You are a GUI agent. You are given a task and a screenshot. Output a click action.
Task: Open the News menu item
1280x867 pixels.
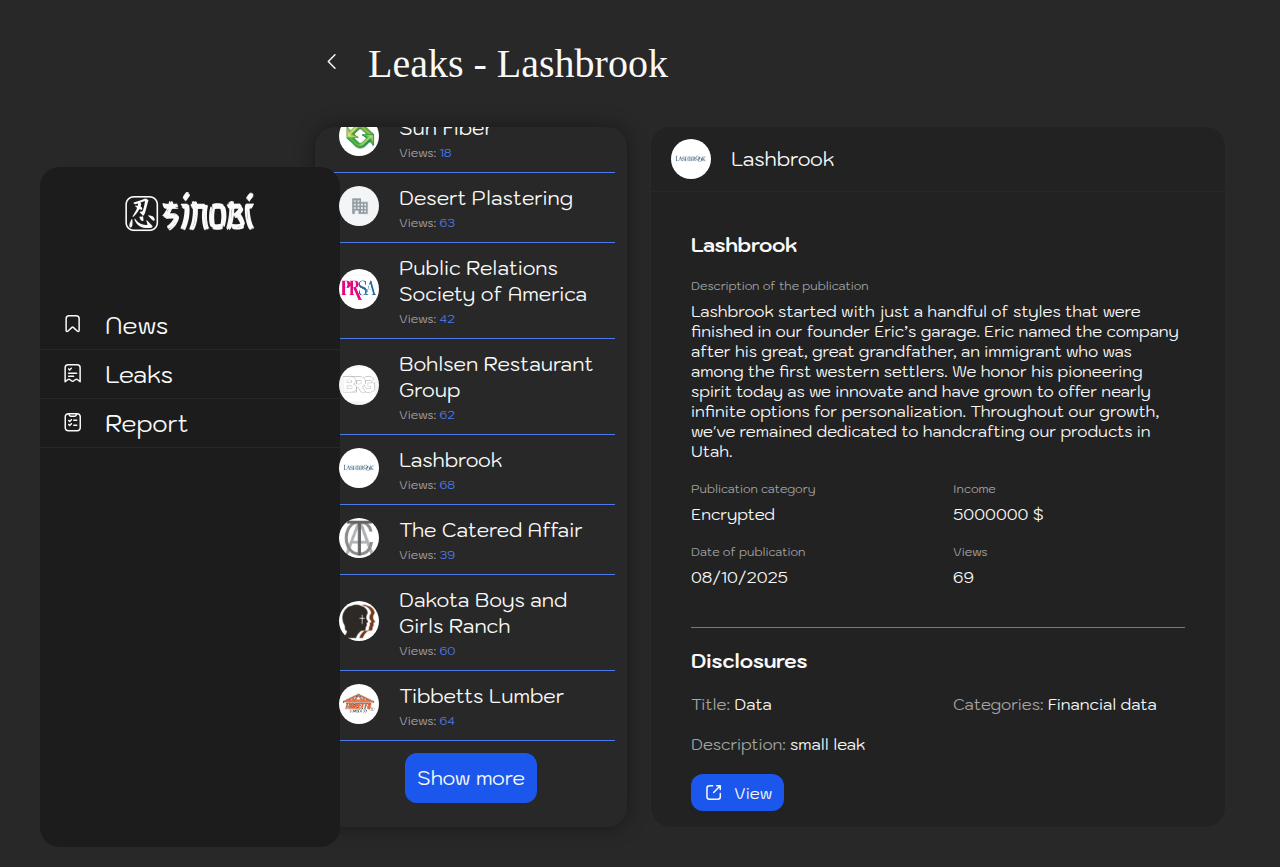136,326
